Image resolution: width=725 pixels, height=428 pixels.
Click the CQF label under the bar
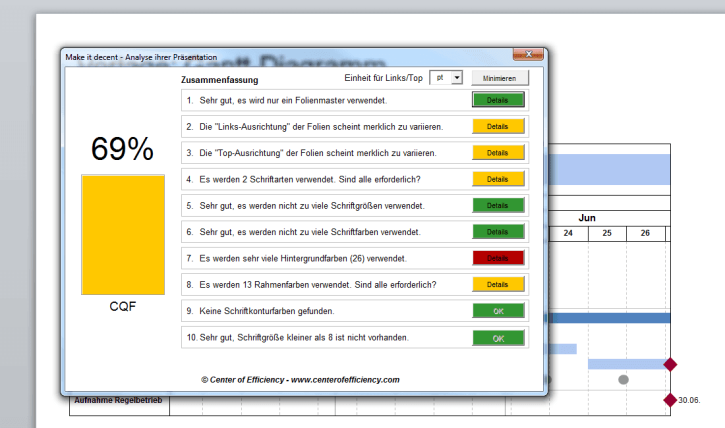pos(123,306)
